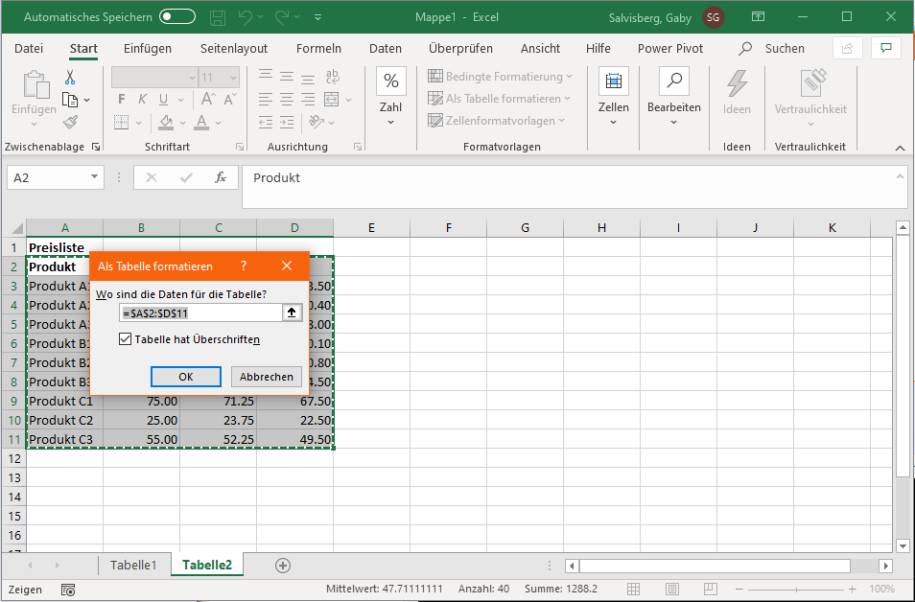915x602 pixels.
Task: Uncheck Tabelle hat Überschriften checkbox
Action: [x=125, y=339]
